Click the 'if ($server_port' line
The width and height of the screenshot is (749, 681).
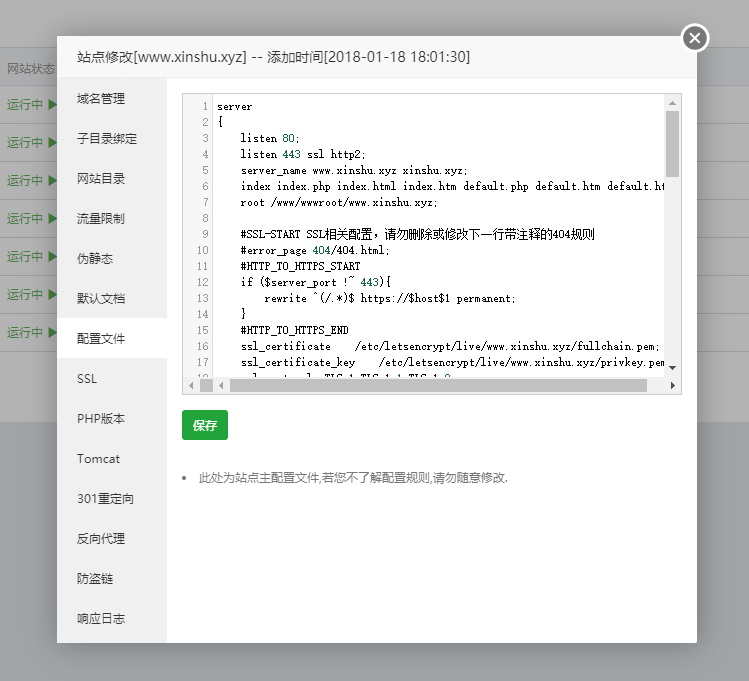tap(316, 282)
